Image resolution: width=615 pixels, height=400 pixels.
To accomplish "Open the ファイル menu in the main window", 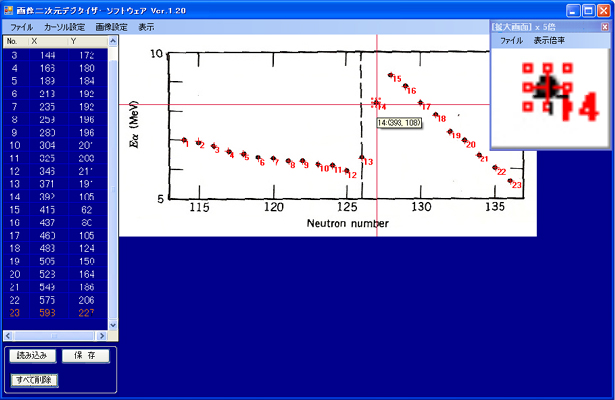I will [x=20, y=27].
